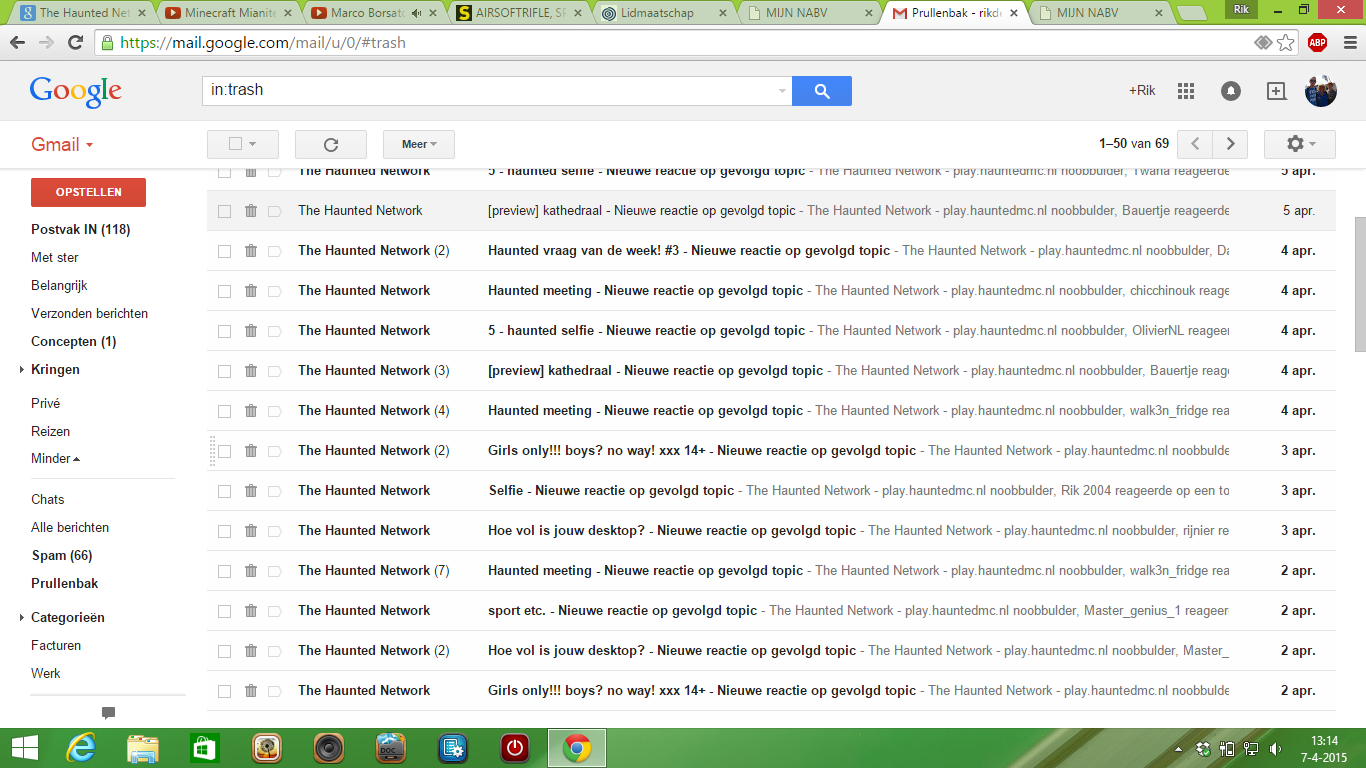This screenshot has width=1366, height=768.
Task: Switch to 'The Haunted Net' browser tab
Action: pyautogui.click(x=84, y=13)
